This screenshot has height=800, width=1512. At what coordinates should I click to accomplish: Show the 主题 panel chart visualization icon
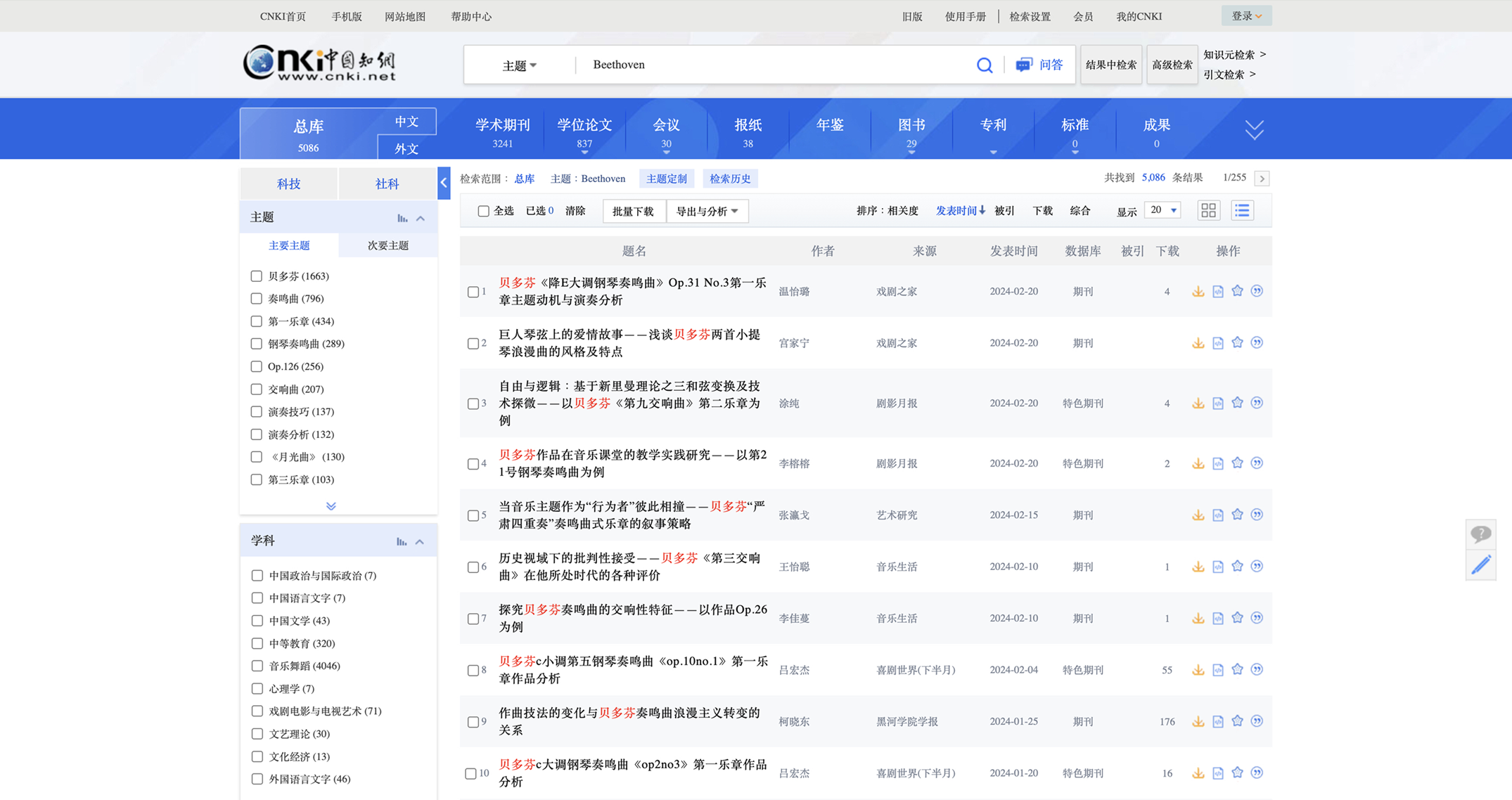point(402,218)
